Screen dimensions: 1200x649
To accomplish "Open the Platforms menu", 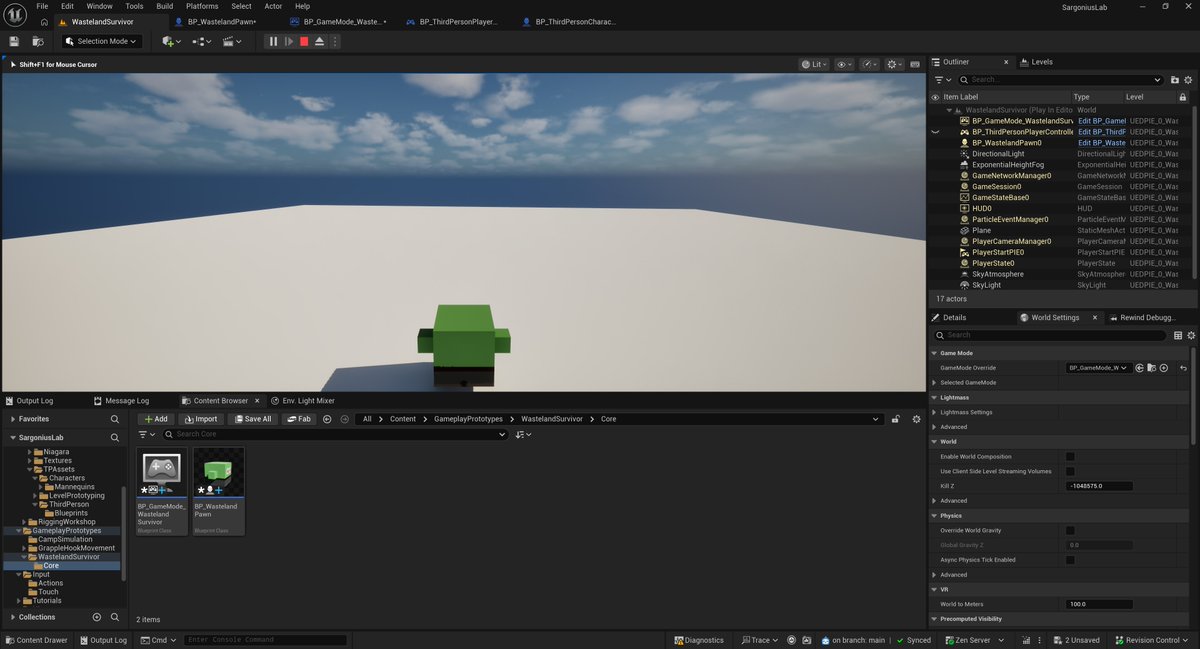I will pos(202,6).
